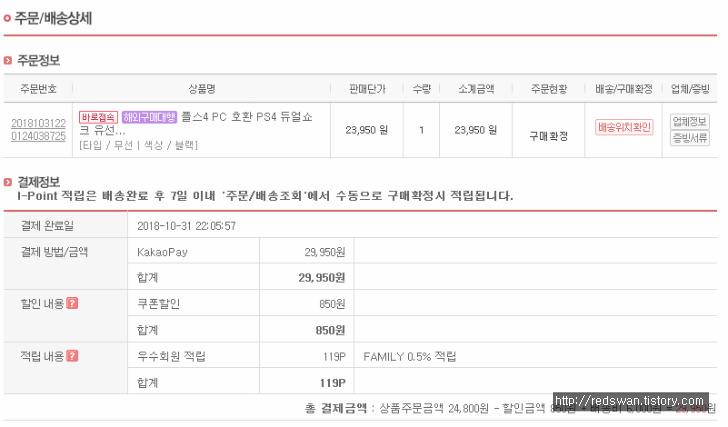Select the bold payment total 29,950원
This screenshot has height=427, width=728.
pyautogui.click(x=322, y=278)
